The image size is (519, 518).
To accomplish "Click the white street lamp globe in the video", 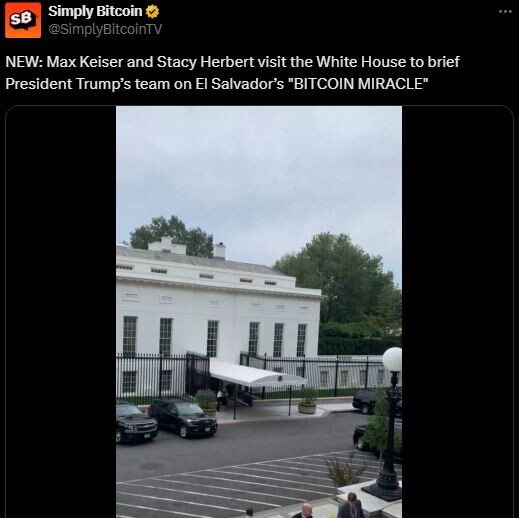I will coord(392,359).
